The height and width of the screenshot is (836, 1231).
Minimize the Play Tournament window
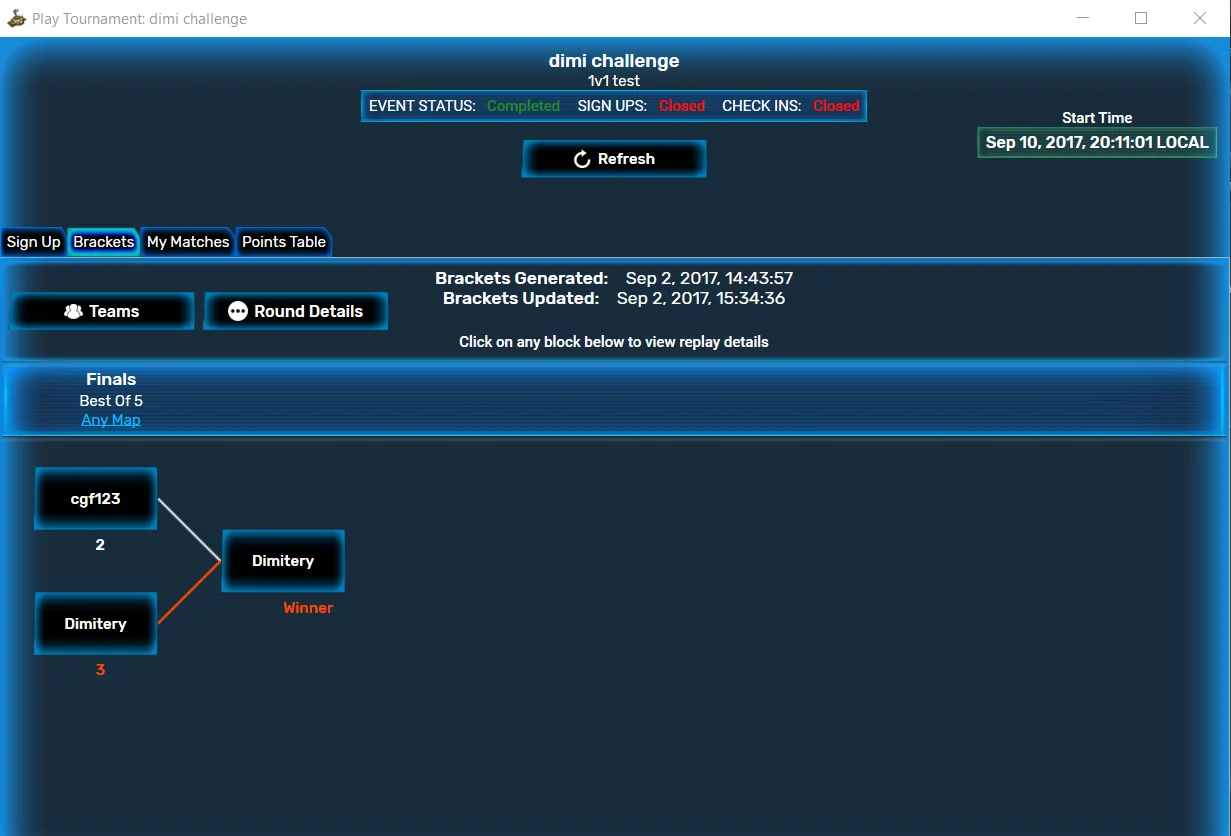[x=1083, y=18]
